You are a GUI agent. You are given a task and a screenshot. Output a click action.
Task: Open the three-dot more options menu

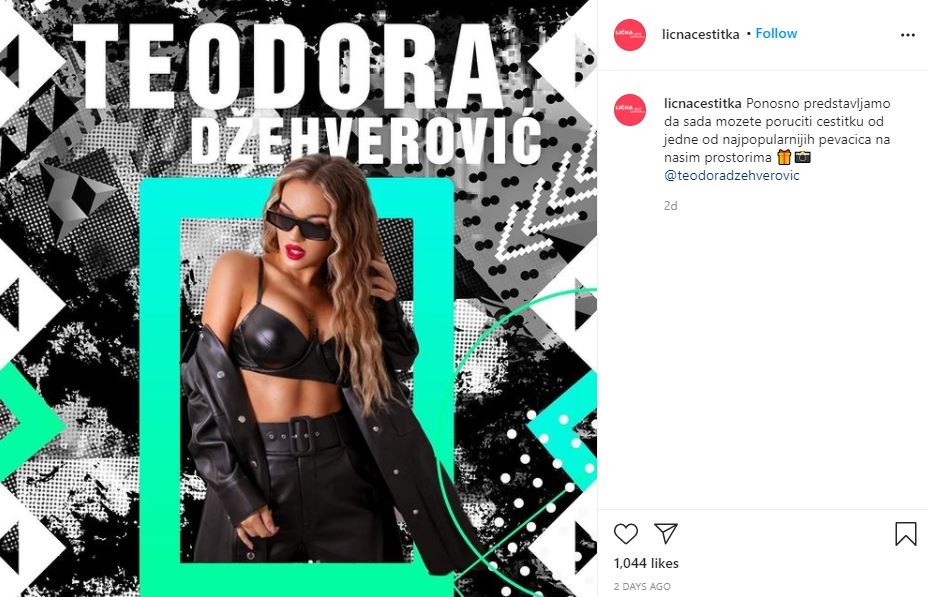pos(907,36)
